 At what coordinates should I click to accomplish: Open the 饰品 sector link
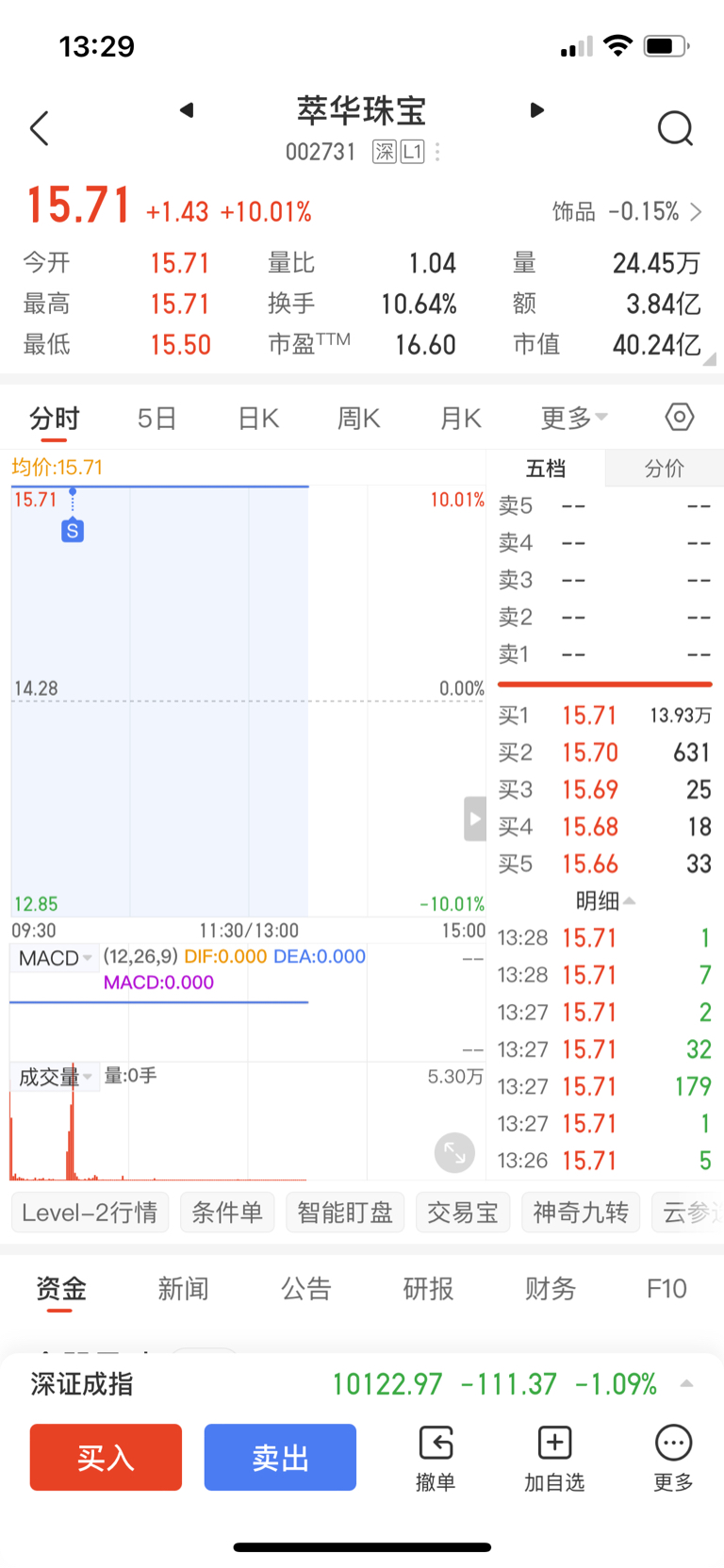tap(627, 211)
